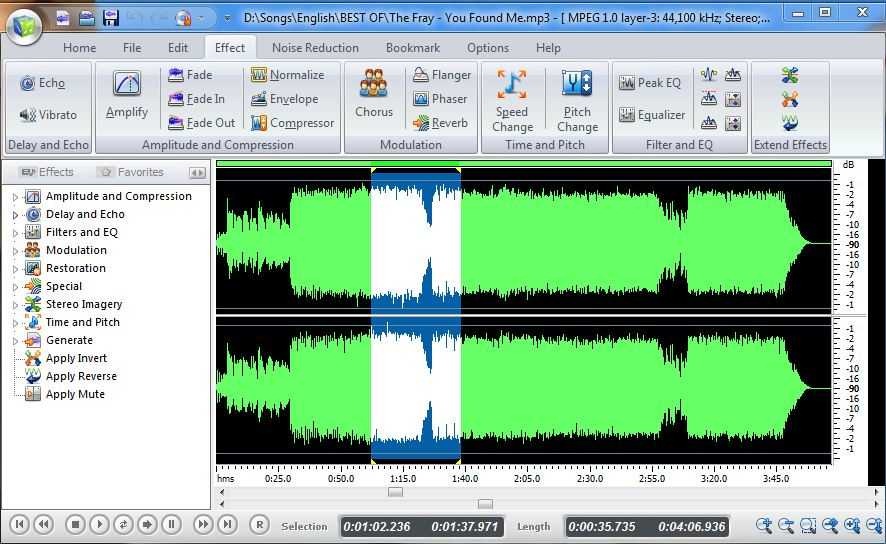Switch to the Noise Reduction tab
Viewport: 886px width, 544px height.
pyautogui.click(x=315, y=47)
